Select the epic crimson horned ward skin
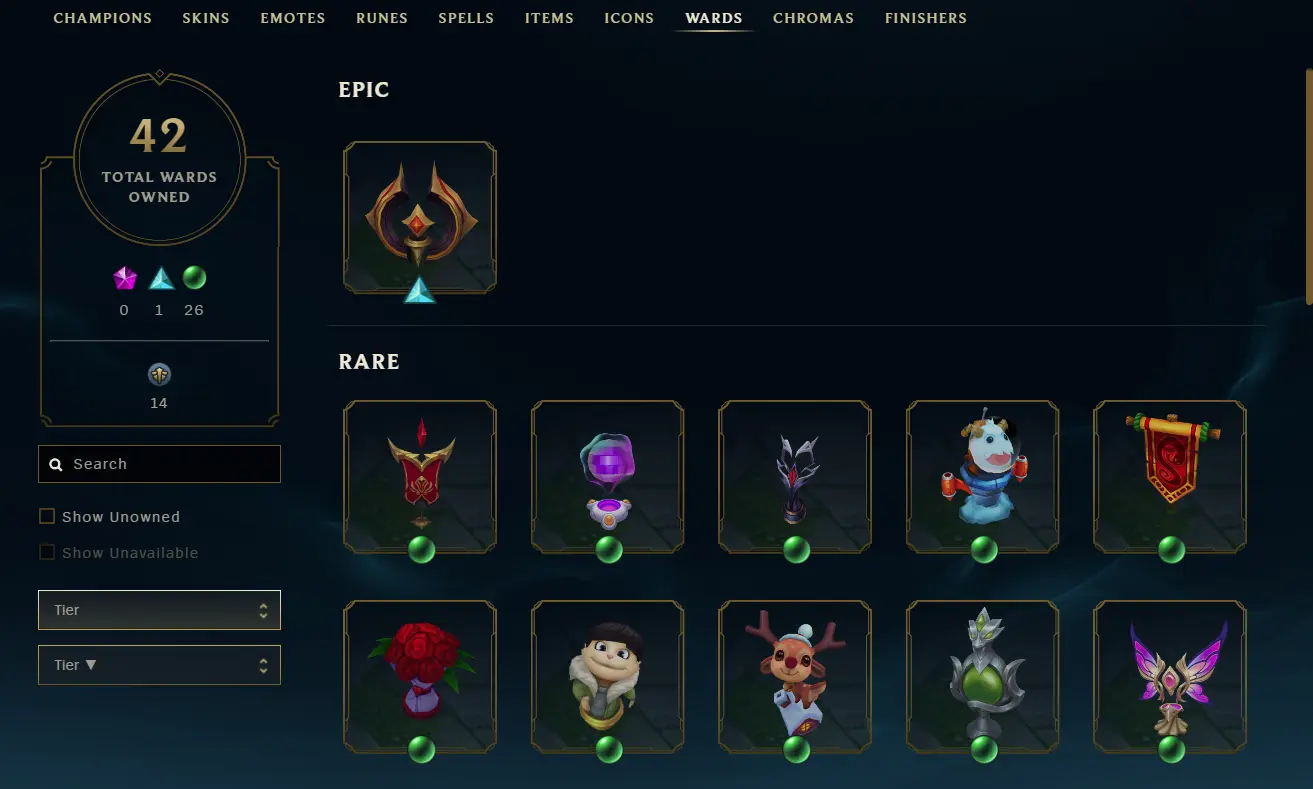Viewport: 1313px width, 789px height. click(x=420, y=218)
